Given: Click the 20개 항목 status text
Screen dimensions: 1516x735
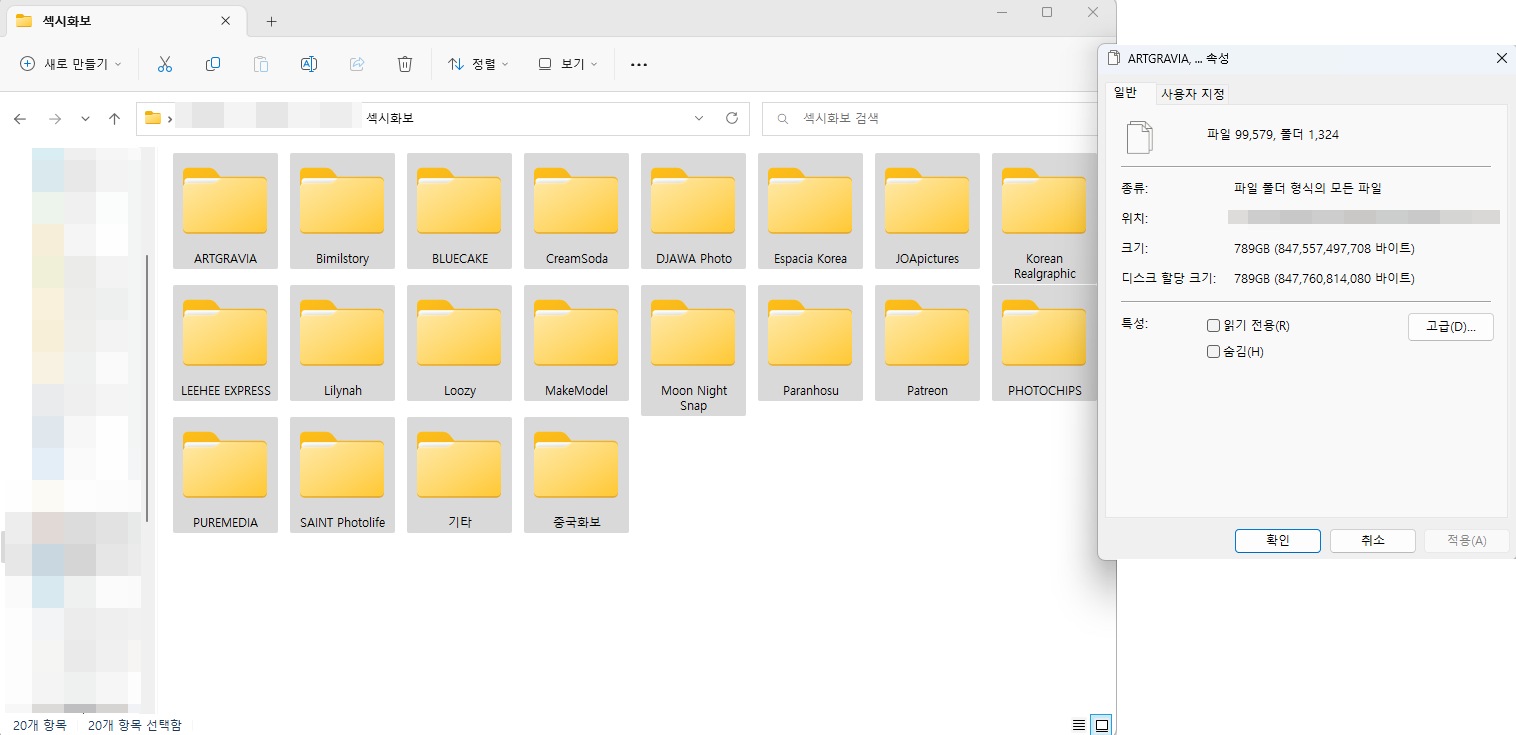Looking at the screenshot, I should [40, 725].
